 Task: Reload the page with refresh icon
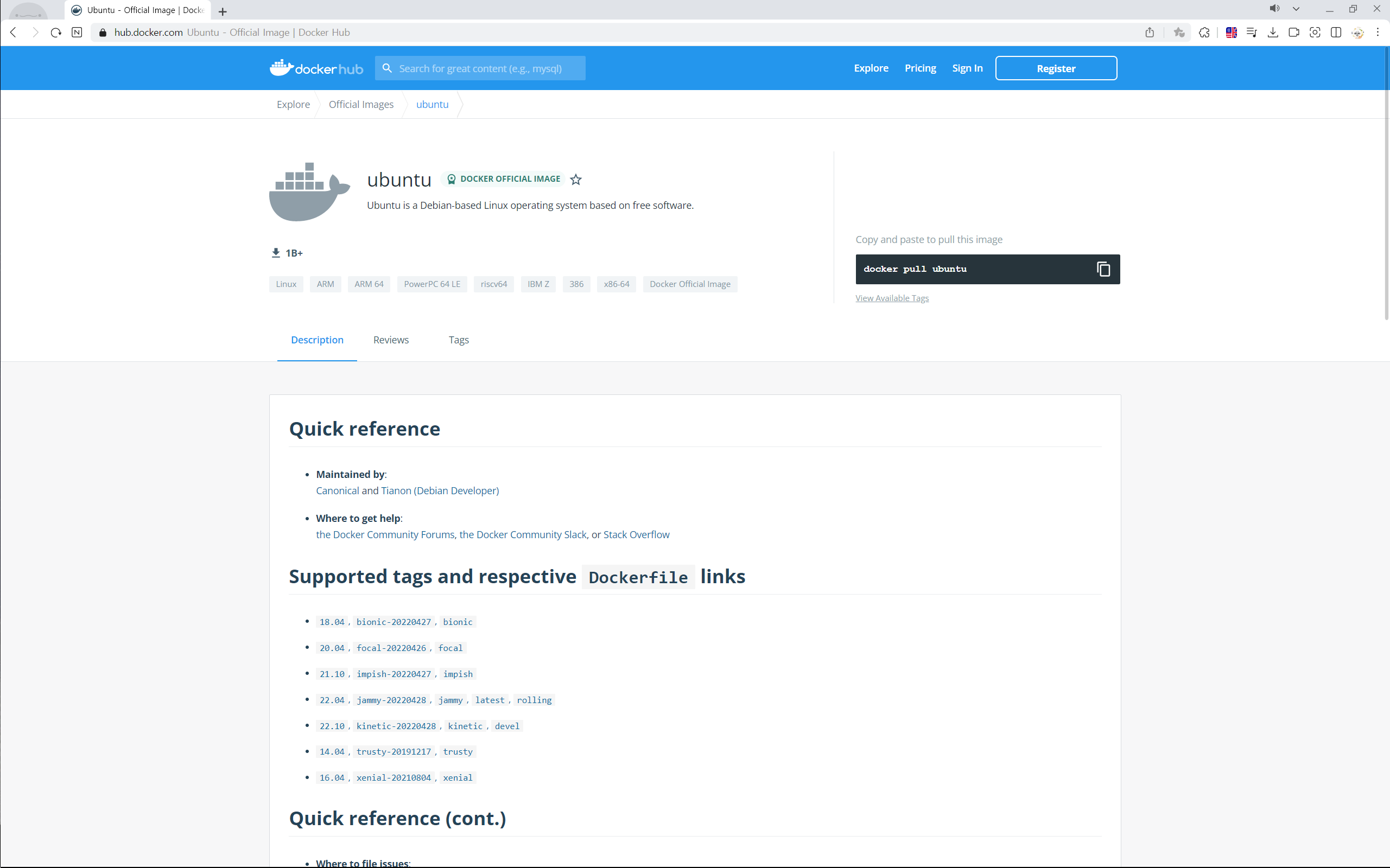(x=56, y=33)
